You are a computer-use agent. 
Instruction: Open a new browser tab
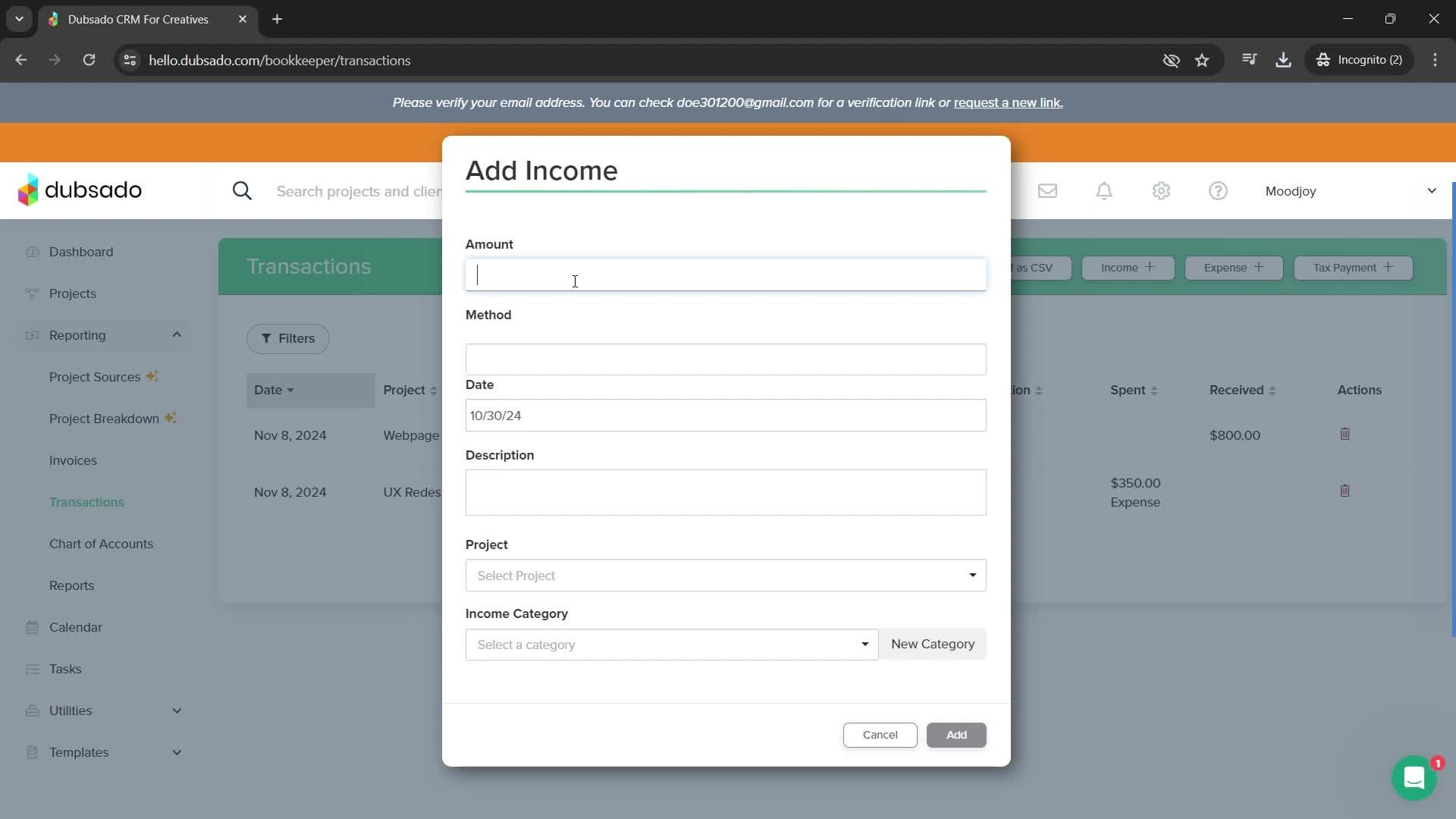click(x=277, y=19)
